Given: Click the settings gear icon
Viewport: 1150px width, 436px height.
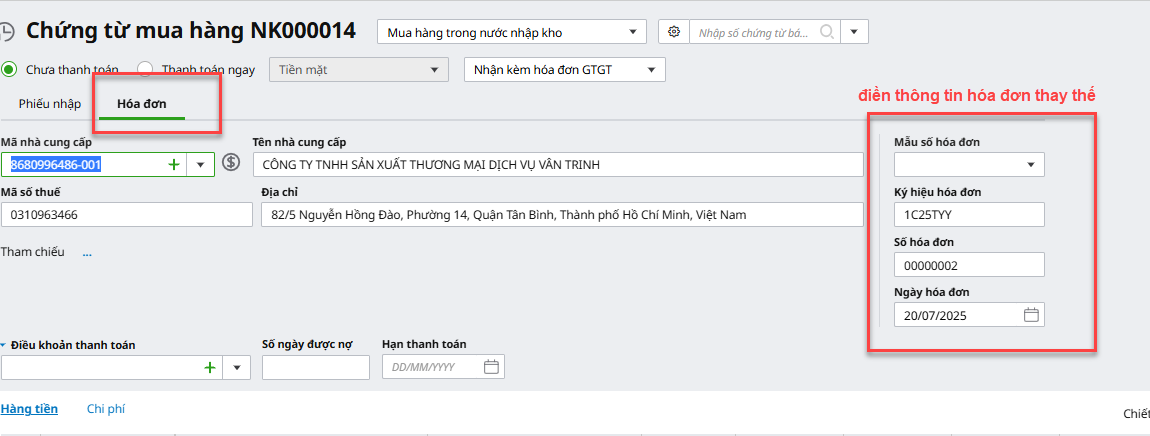Looking at the screenshot, I should coord(674,32).
